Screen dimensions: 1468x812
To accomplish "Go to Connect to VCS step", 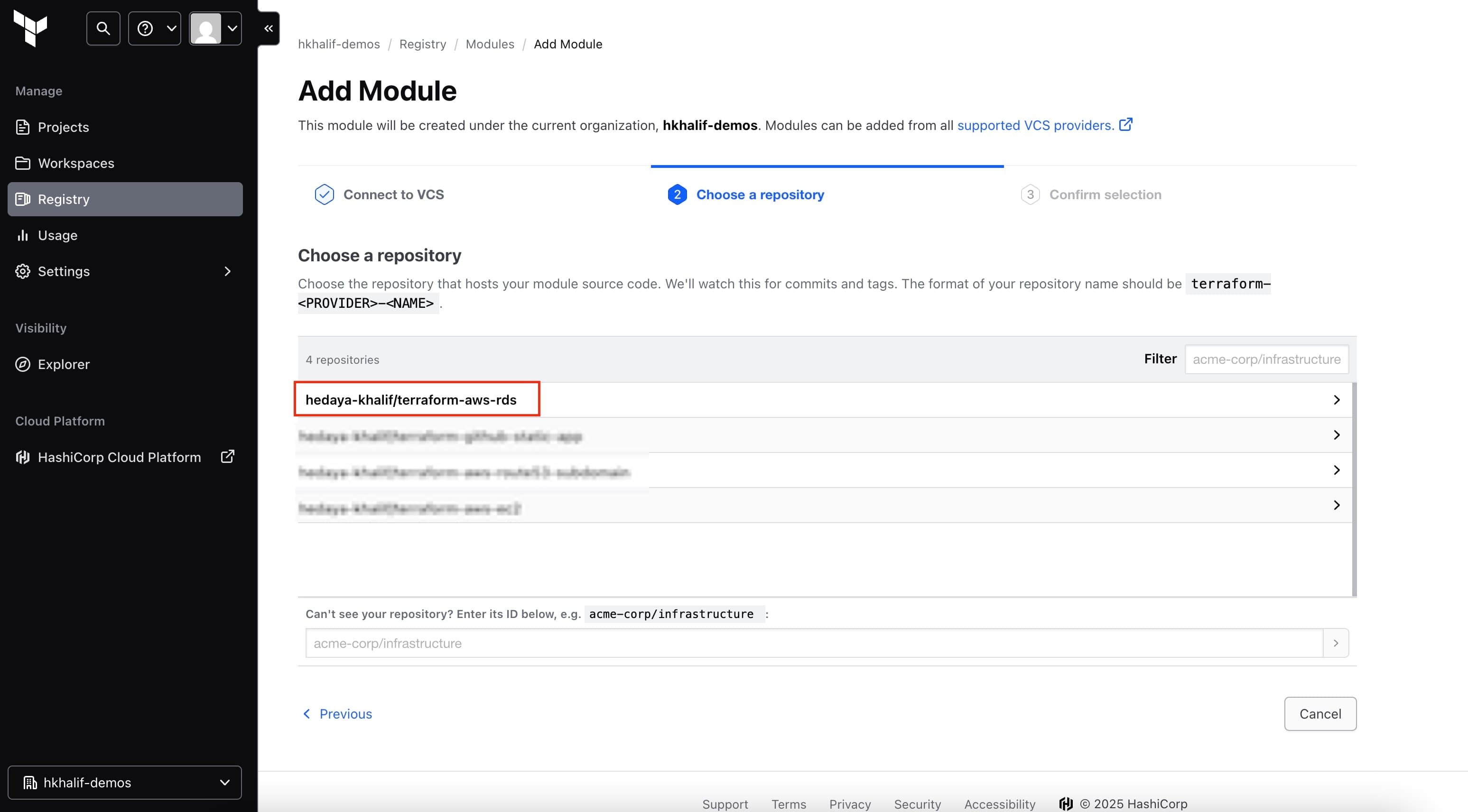I will tap(393, 194).
